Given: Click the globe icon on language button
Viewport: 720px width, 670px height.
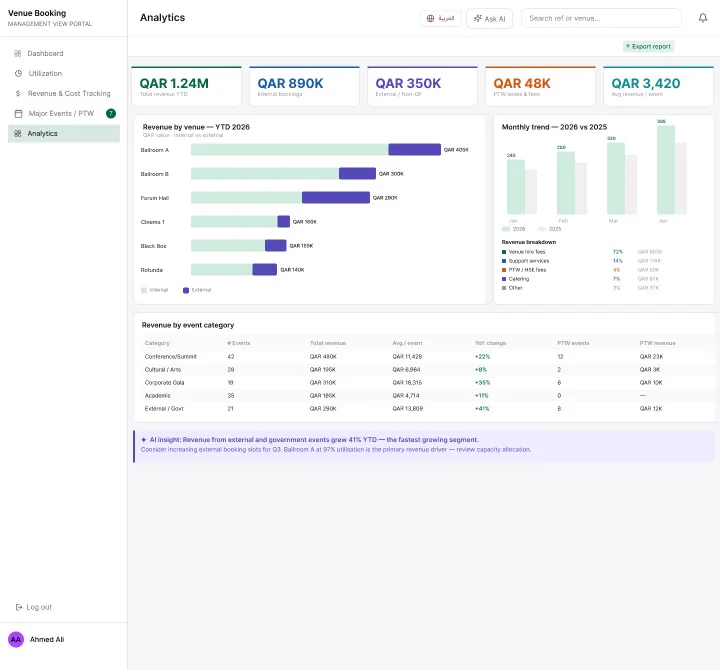Looking at the screenshot, I should pos(430,18).
